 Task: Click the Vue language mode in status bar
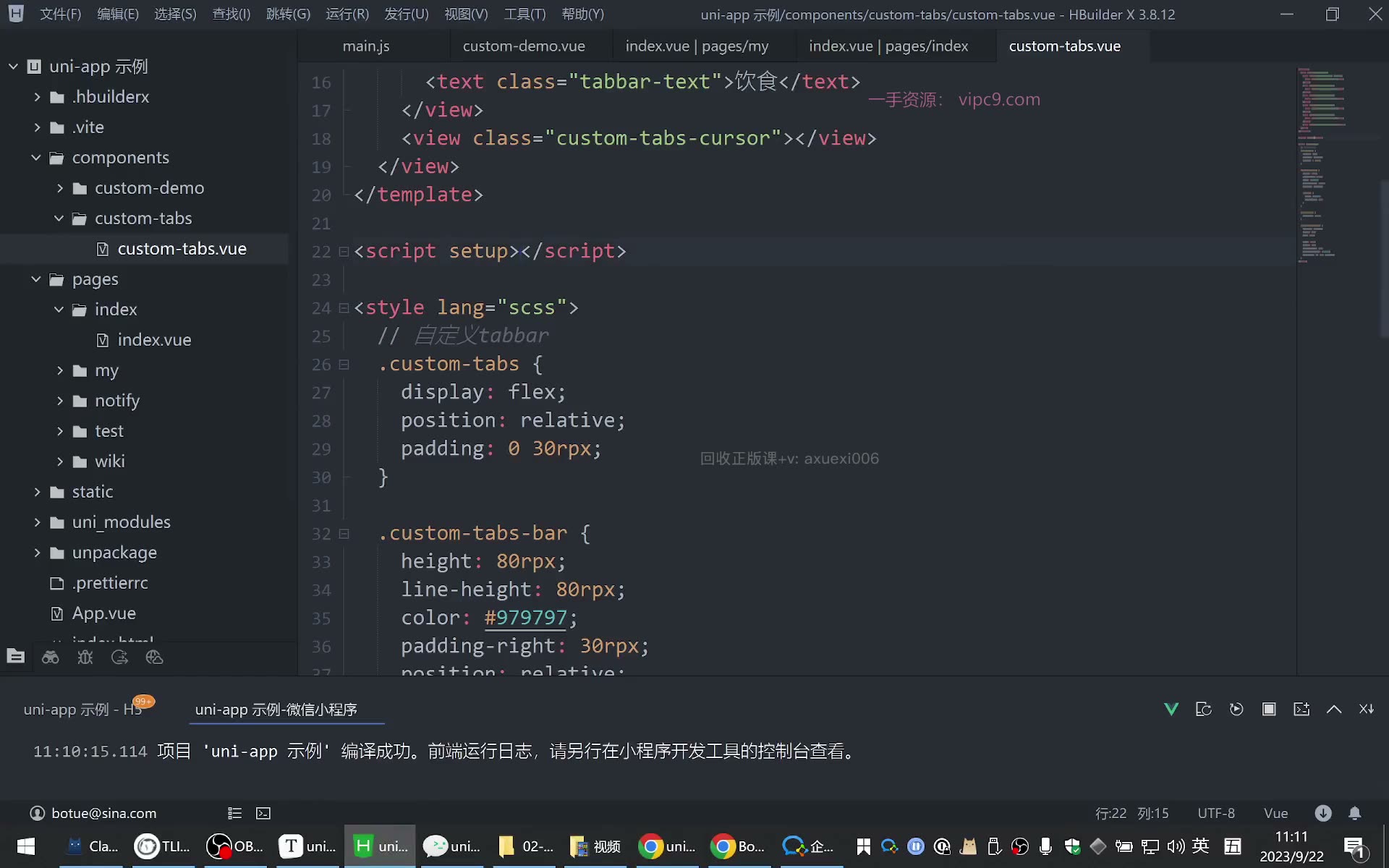[1275, 813]
